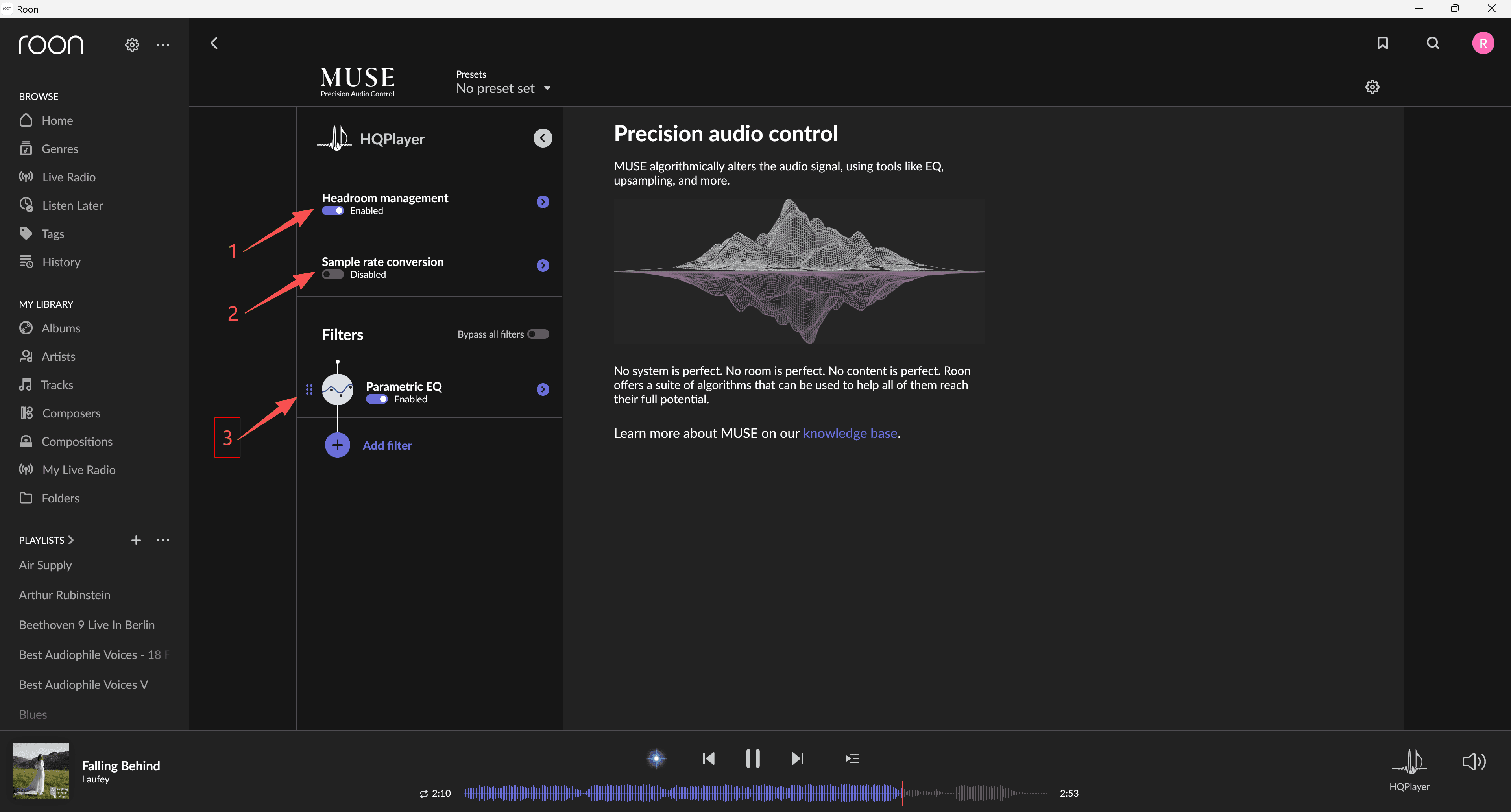Click the Folders icon
This screenshot has height=812, width=1511.
pyautogui.click(x=26, y=498)
